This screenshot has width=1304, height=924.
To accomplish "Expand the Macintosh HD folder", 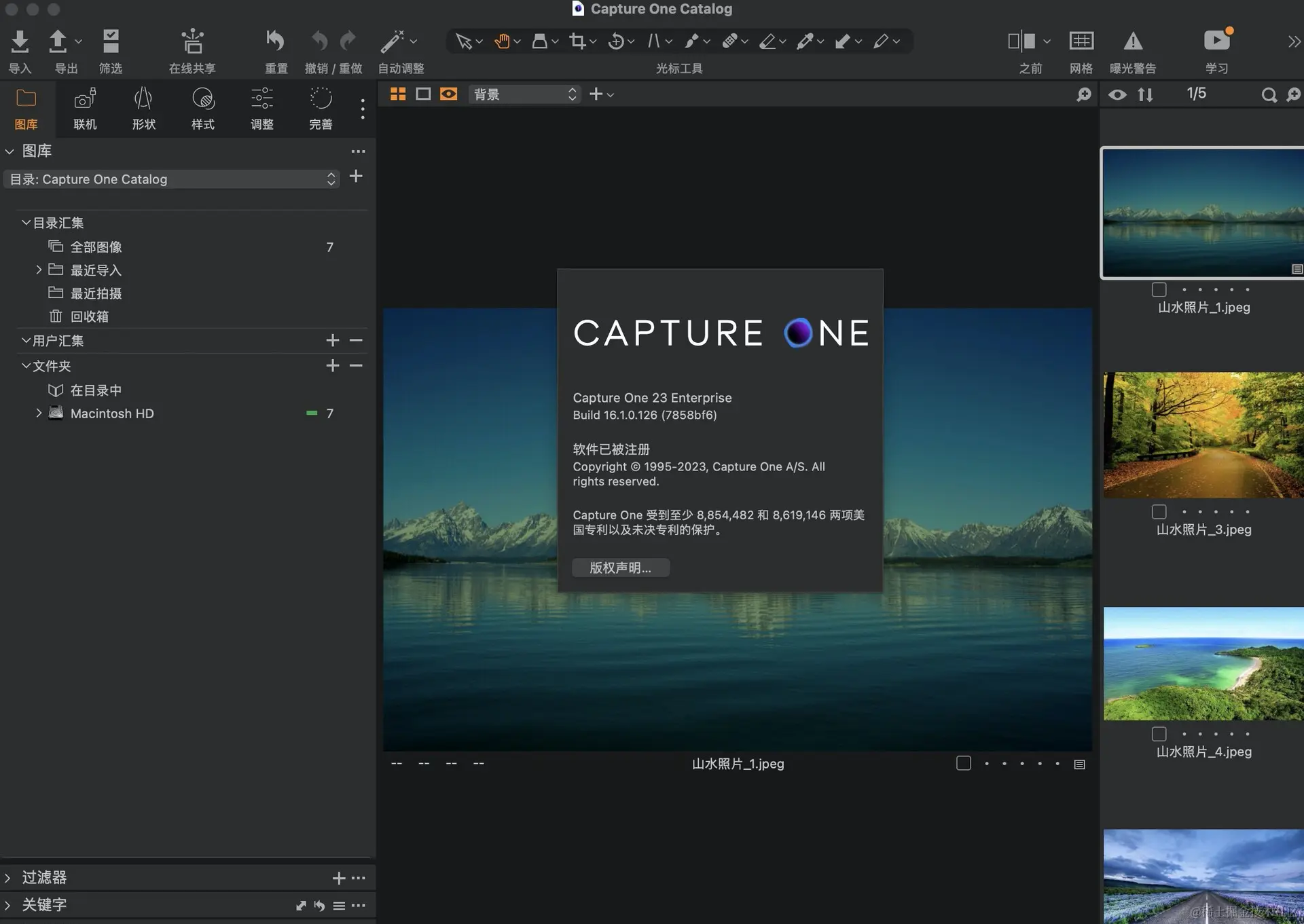I will pos(39,413).
